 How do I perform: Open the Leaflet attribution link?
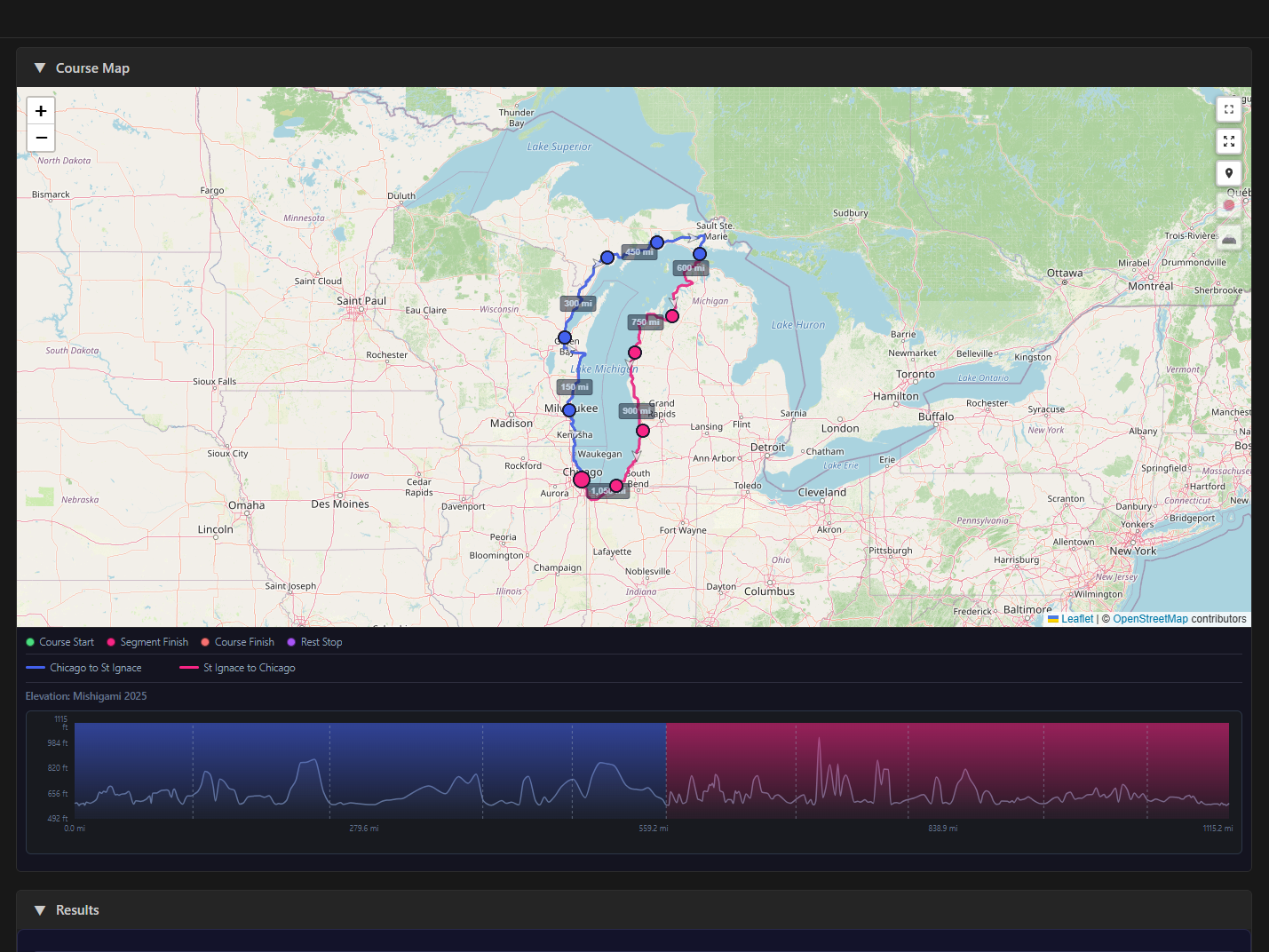(x=1076, y=619)
